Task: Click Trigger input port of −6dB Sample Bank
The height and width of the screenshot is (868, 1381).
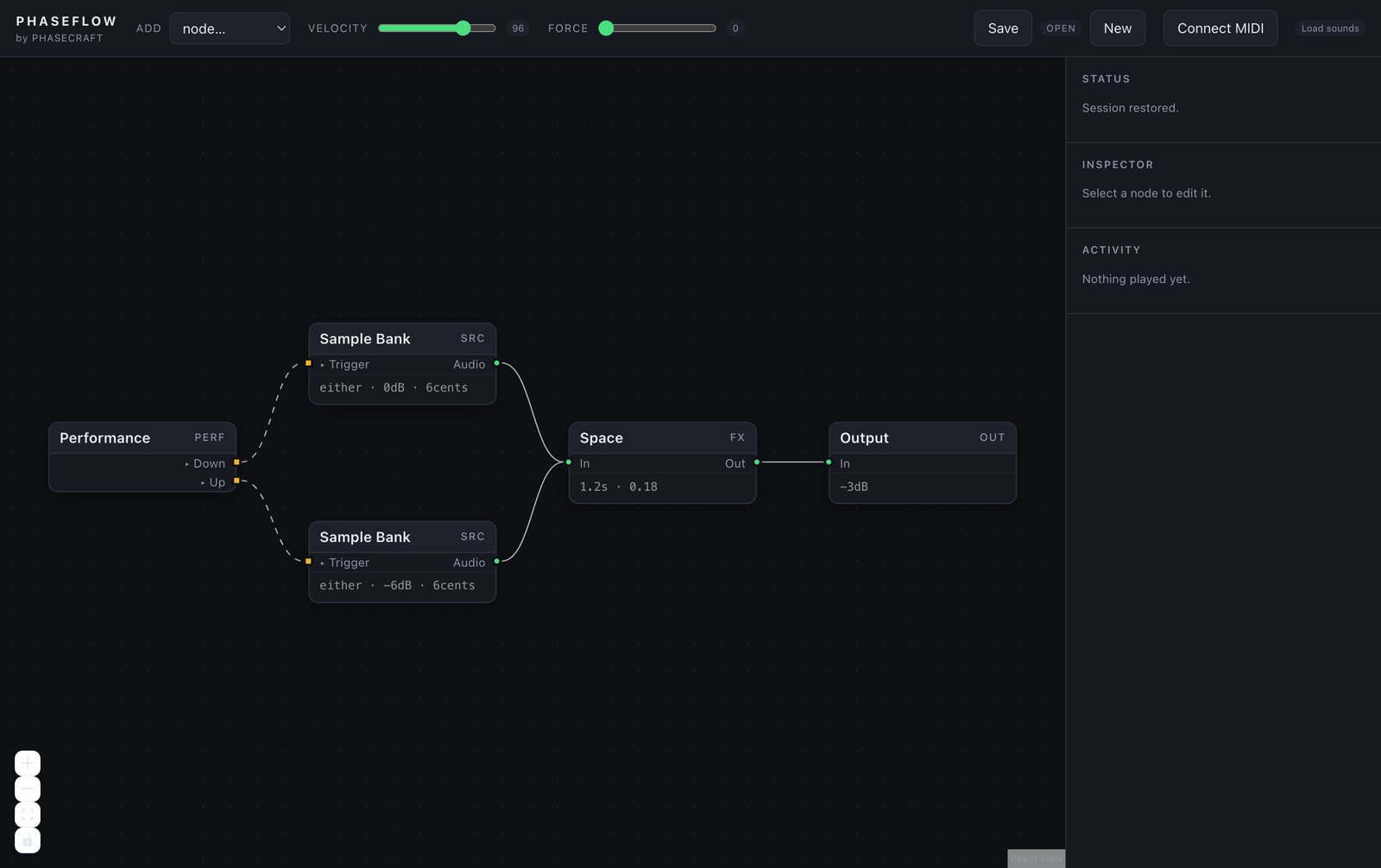Action: coord(308,562)
